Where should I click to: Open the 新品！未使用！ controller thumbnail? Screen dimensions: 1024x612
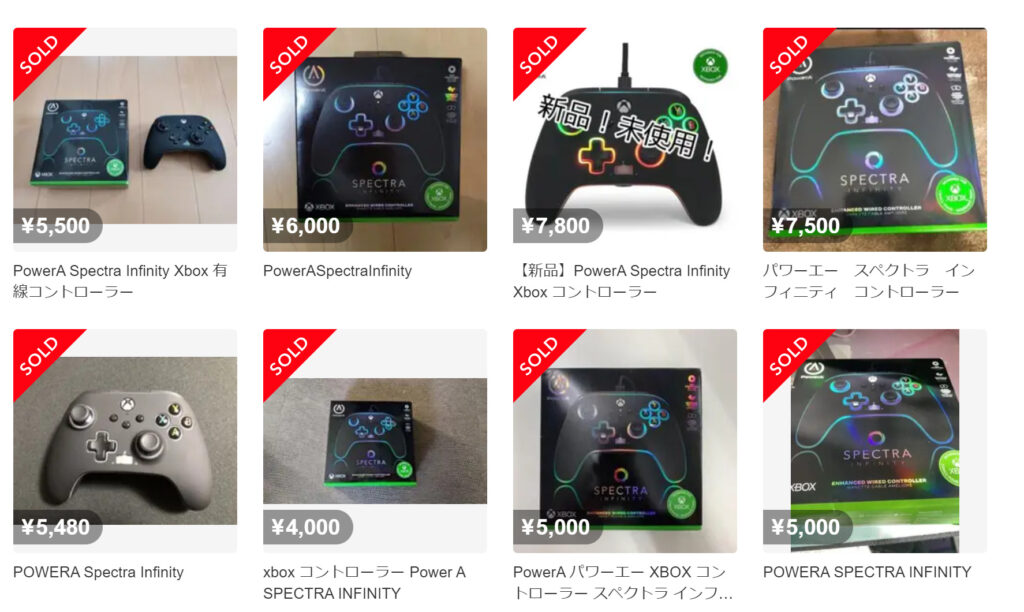point(625,139)
